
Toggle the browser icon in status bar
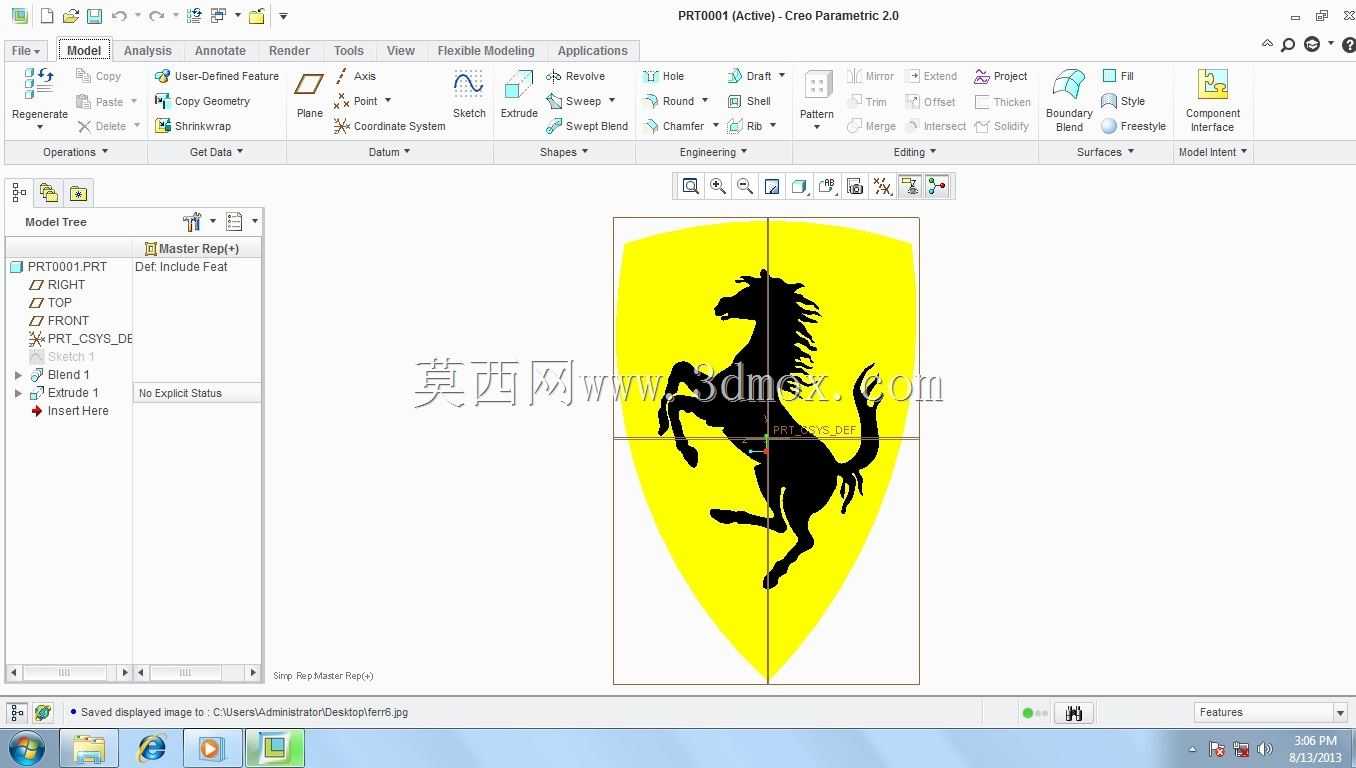click(x=43, y=713)
